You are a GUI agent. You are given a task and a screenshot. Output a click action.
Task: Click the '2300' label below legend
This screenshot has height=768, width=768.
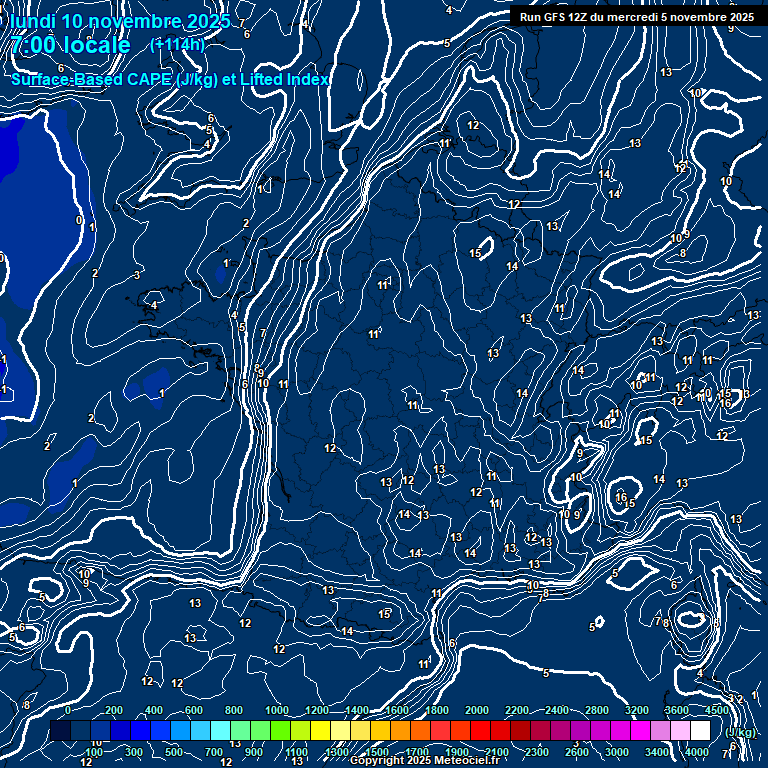tap(537, 752)
